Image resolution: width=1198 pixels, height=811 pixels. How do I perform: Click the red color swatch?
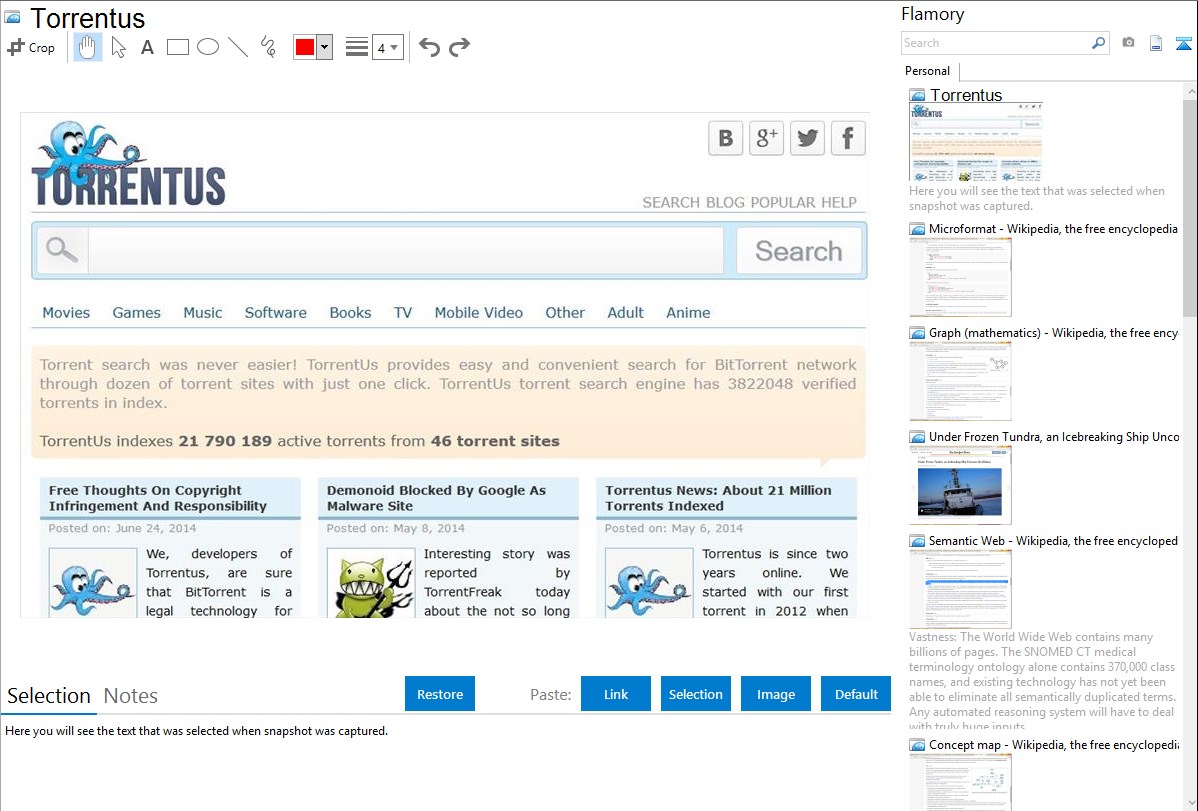coord(305,47)
